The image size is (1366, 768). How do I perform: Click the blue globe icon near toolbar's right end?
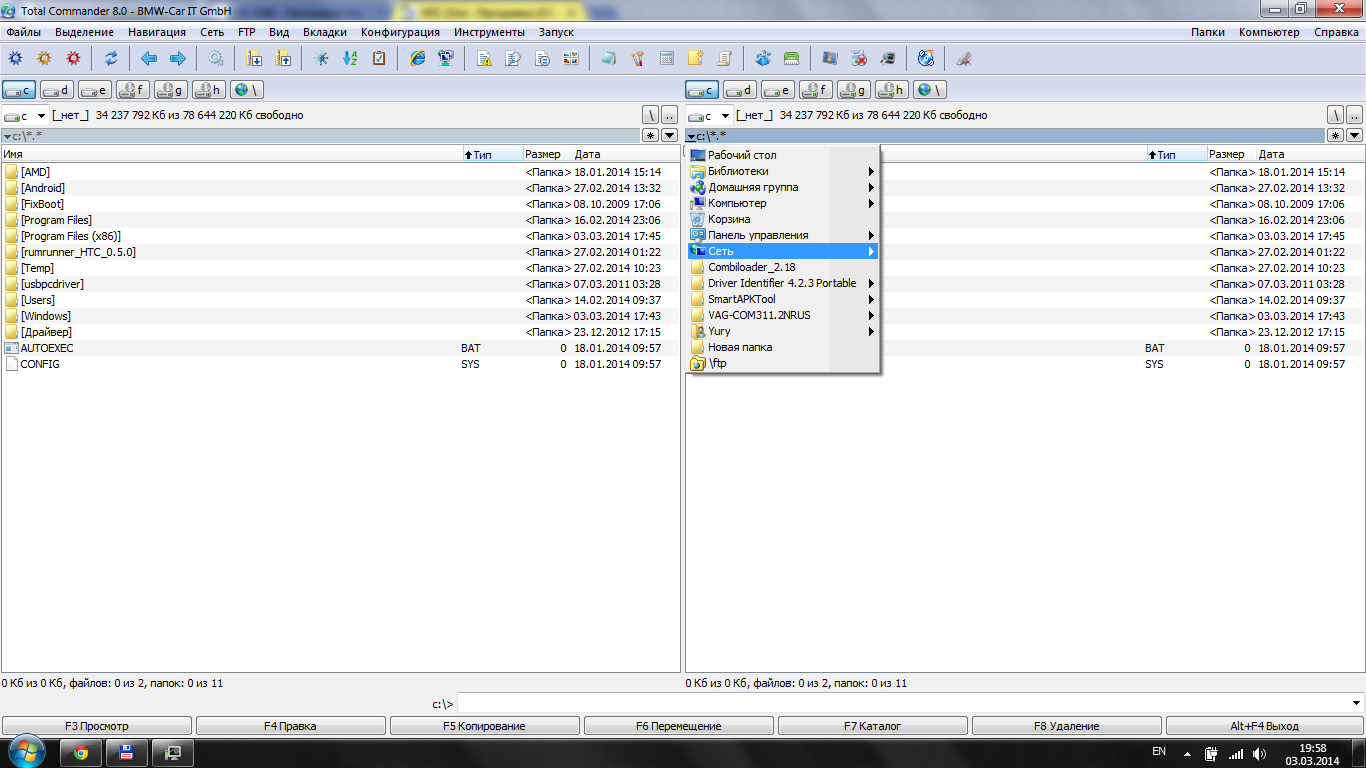tap(926, 58)
